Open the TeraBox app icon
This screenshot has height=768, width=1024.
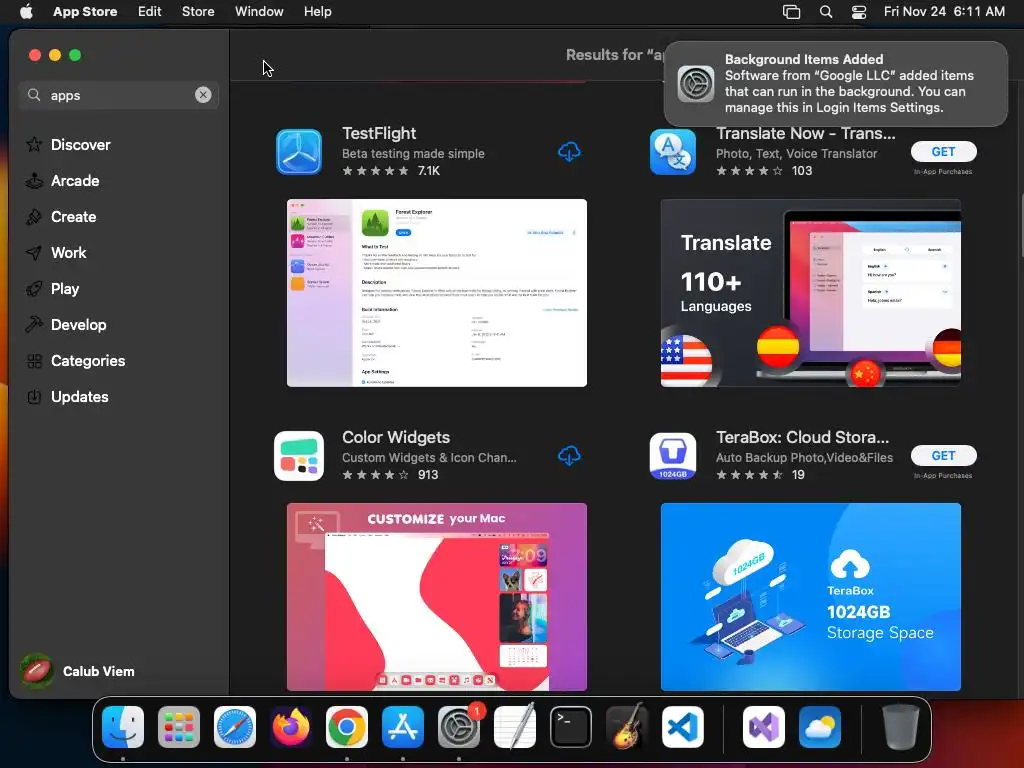[673, 456]
